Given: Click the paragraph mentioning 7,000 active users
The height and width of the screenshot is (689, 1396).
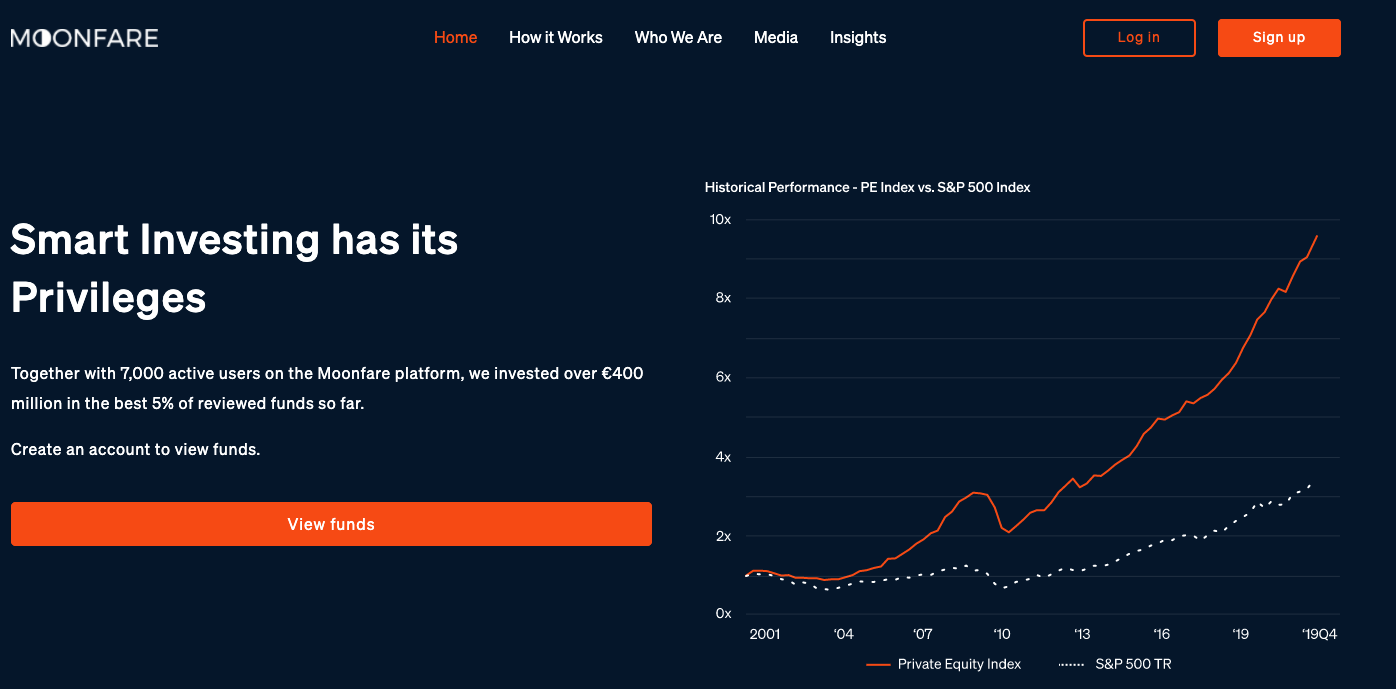Looking at the screenshot, I should click(327, 388).
